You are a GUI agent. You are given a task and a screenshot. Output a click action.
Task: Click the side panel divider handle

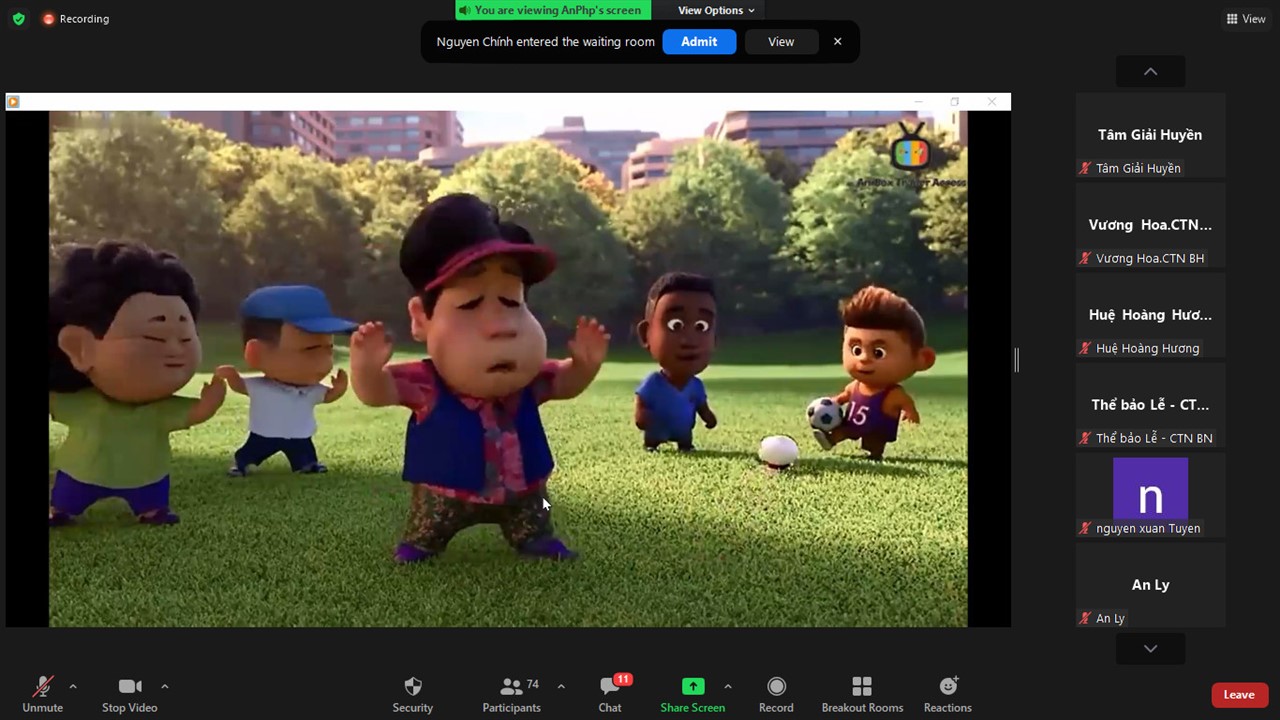click(x=1017, y=360)
